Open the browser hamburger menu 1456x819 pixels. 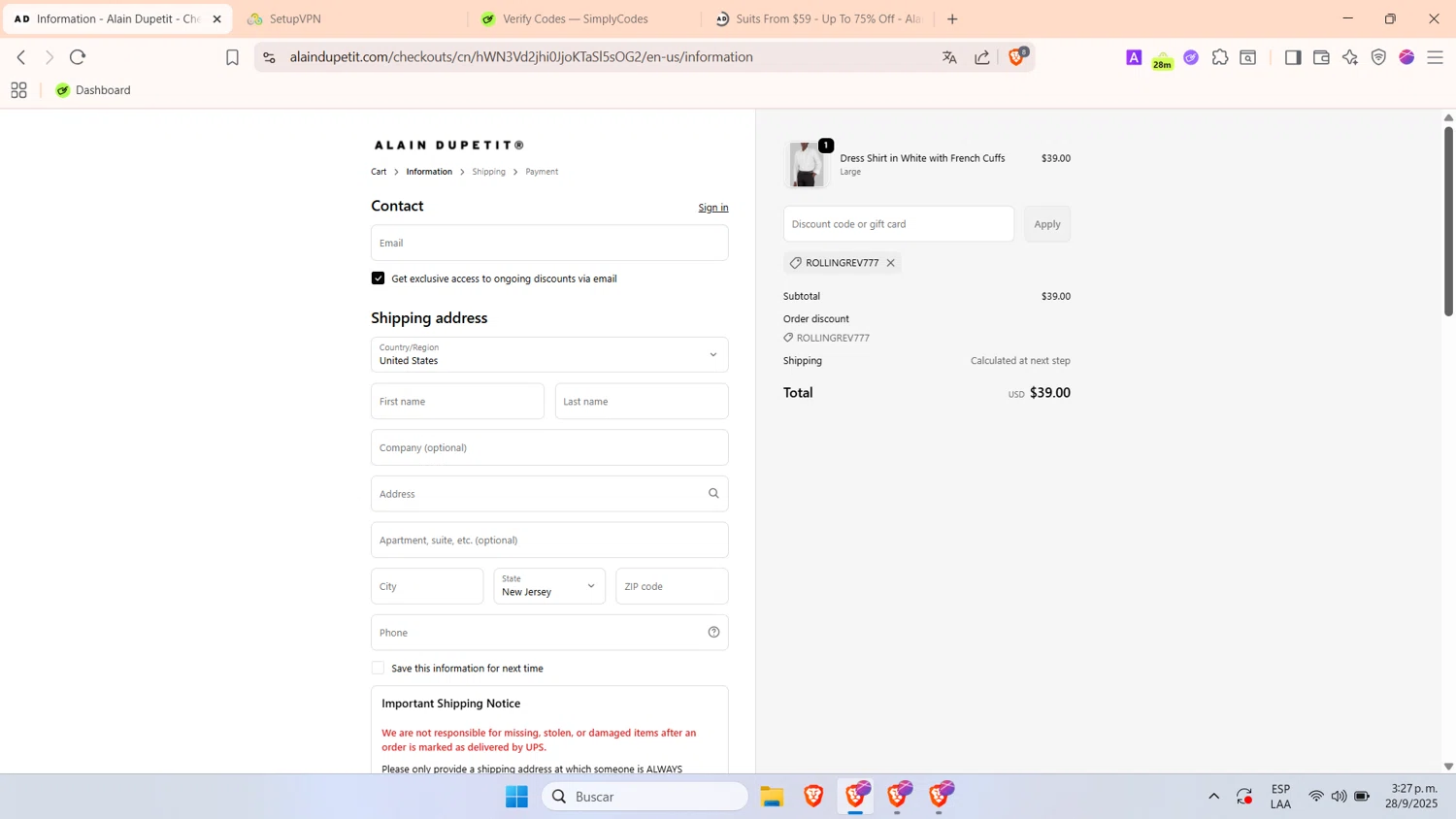[x=1436, y=57]
